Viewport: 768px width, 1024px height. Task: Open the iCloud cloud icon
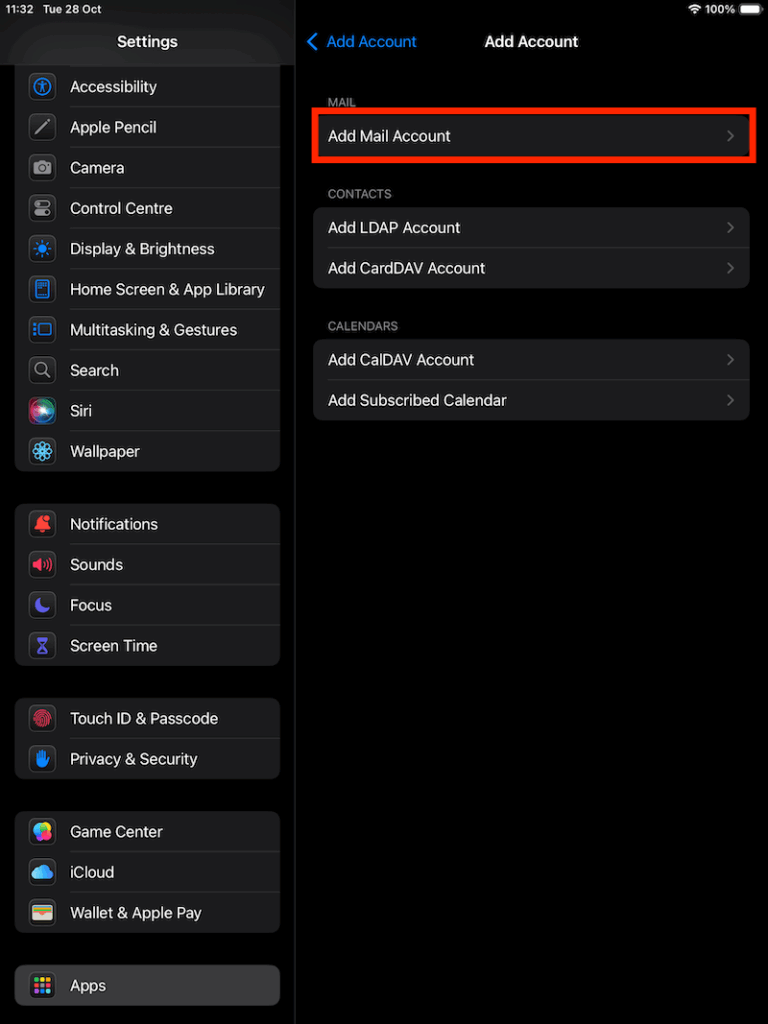pos(42,872)
